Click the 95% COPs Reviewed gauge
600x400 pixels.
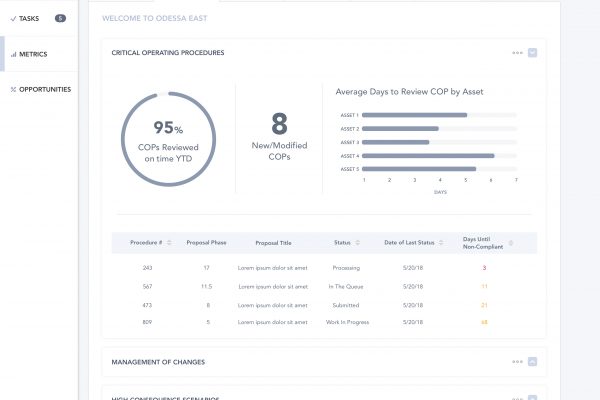point(168,139)
